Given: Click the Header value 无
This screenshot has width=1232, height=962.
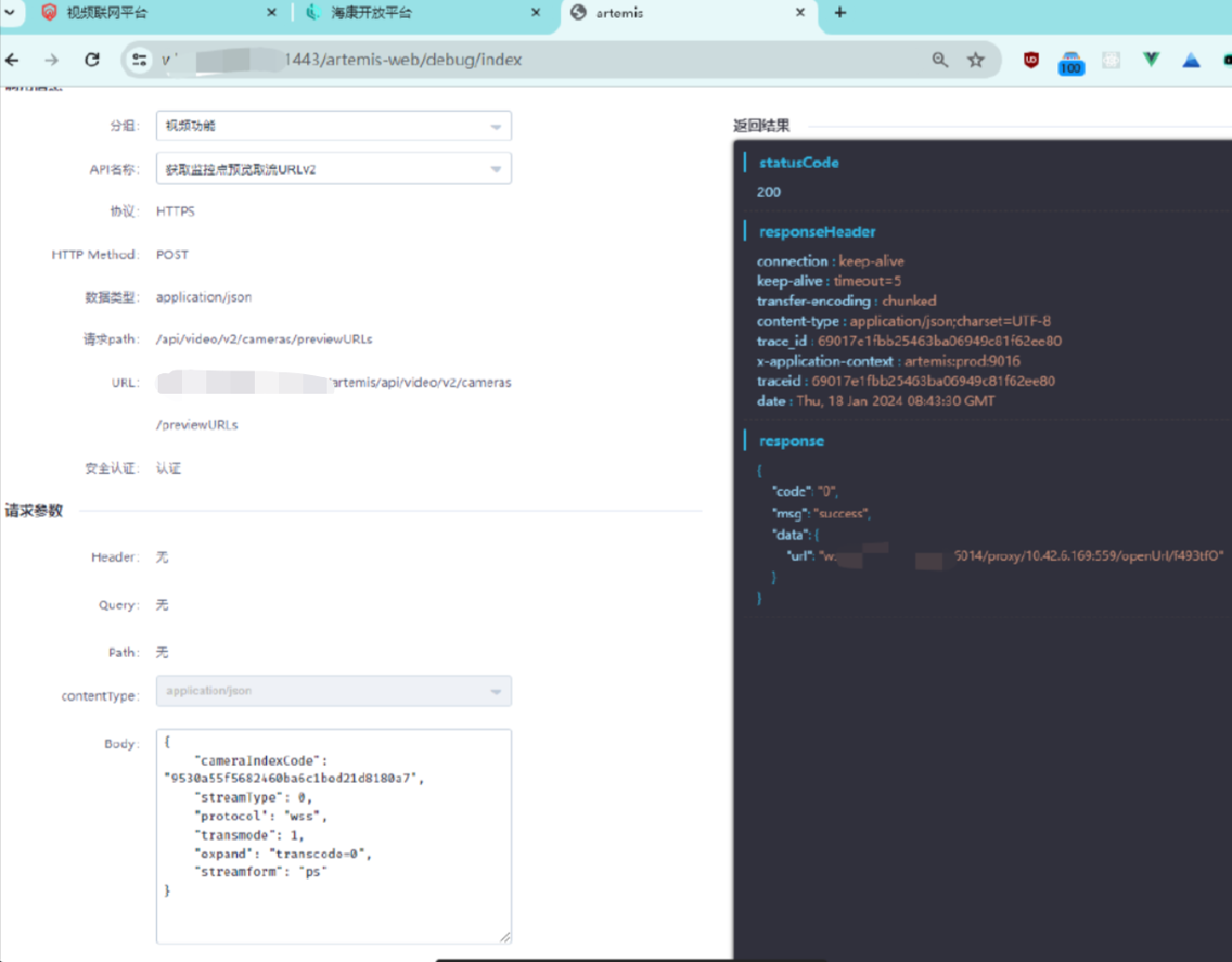Looking at the screenshot, I should click(161, 557).
